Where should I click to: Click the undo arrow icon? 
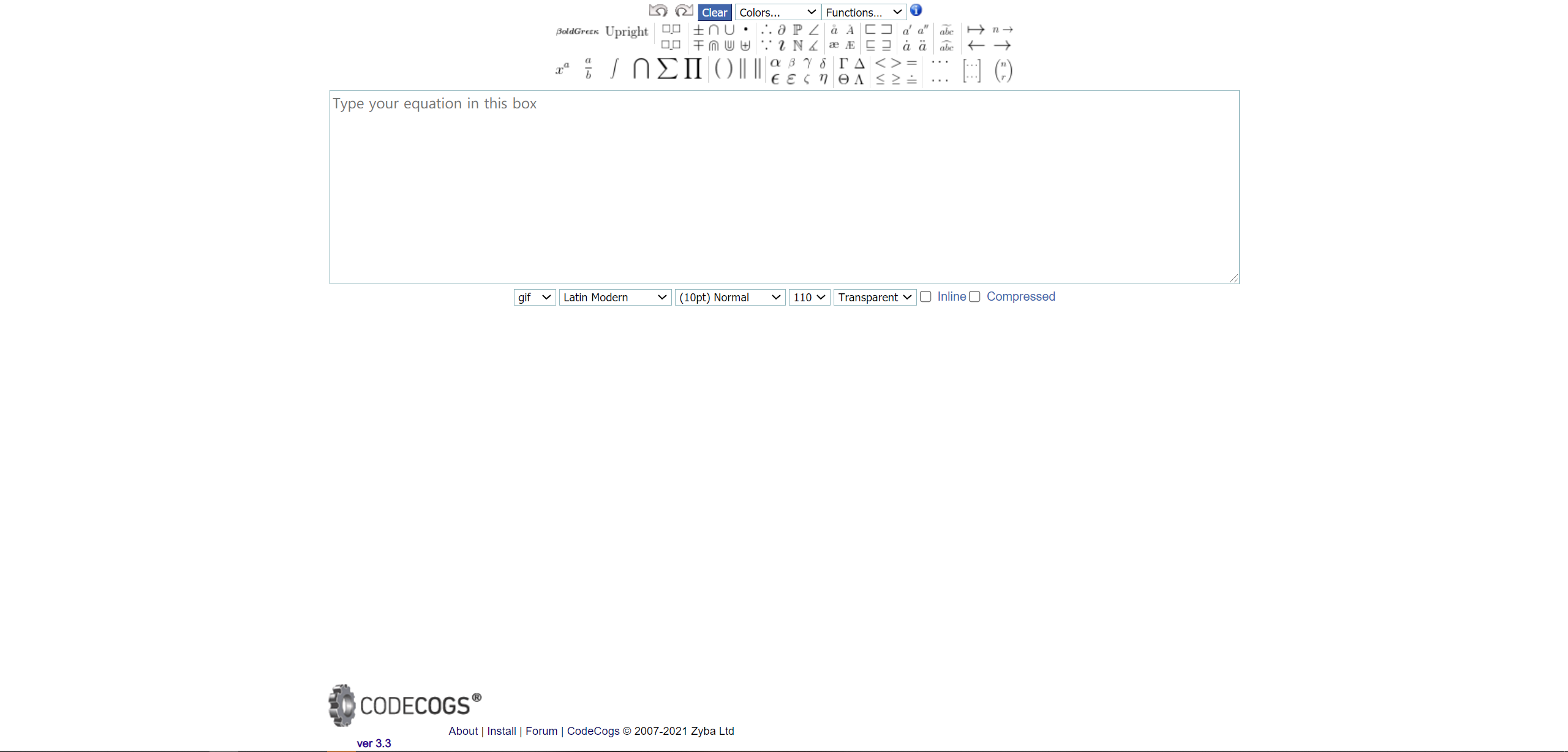click(x=658, y=11)
